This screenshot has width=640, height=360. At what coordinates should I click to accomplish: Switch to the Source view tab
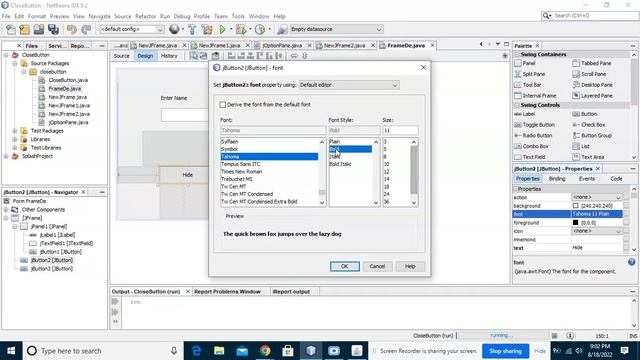pos(121,56)
